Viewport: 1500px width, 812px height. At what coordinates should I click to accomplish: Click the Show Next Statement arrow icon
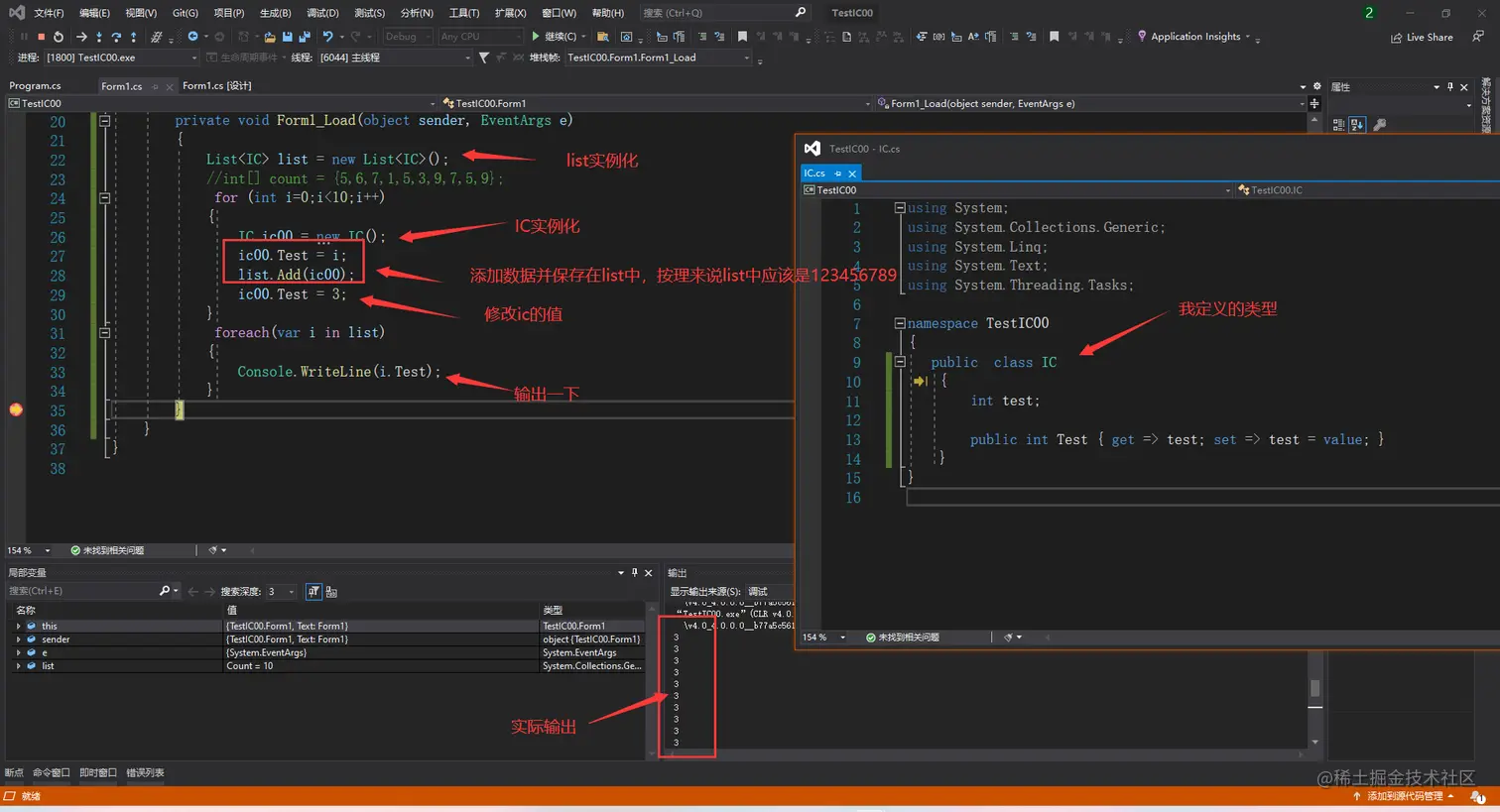[x=81, y=37]
